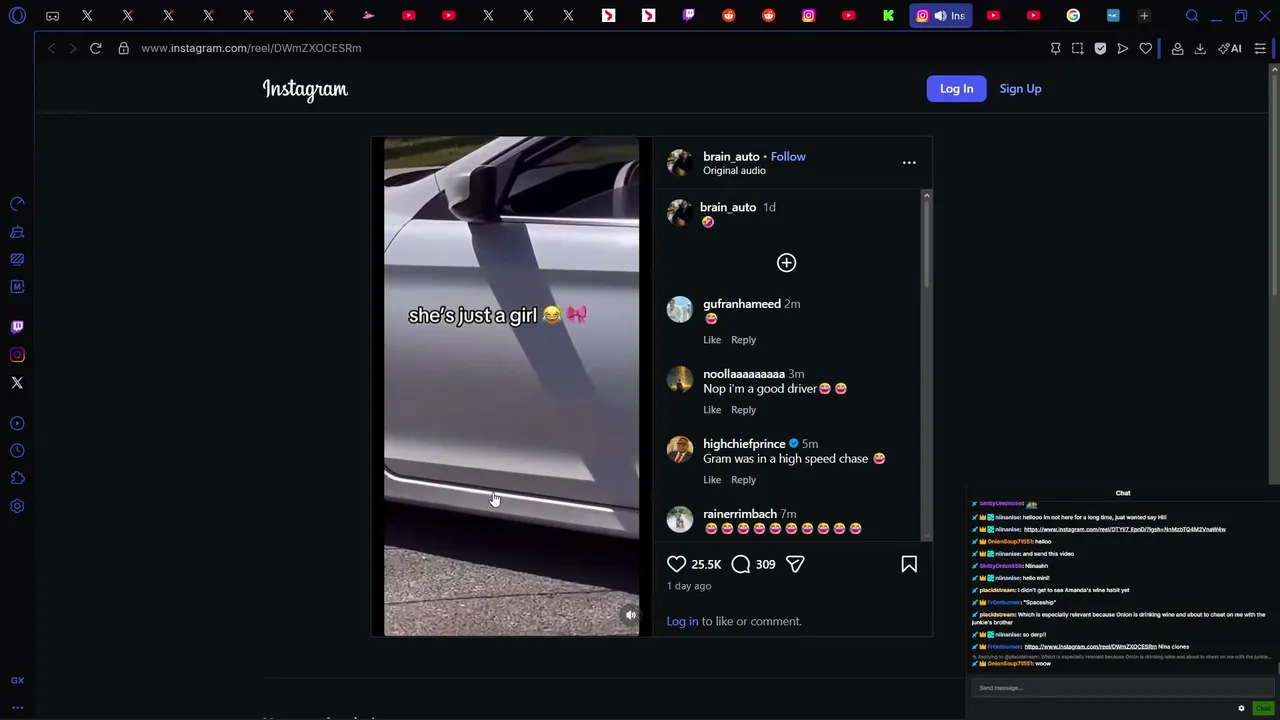1280x720 pixels.
Task: Open niinanise's Instagram reel link in chat
Action: [x=1125, y=530]
